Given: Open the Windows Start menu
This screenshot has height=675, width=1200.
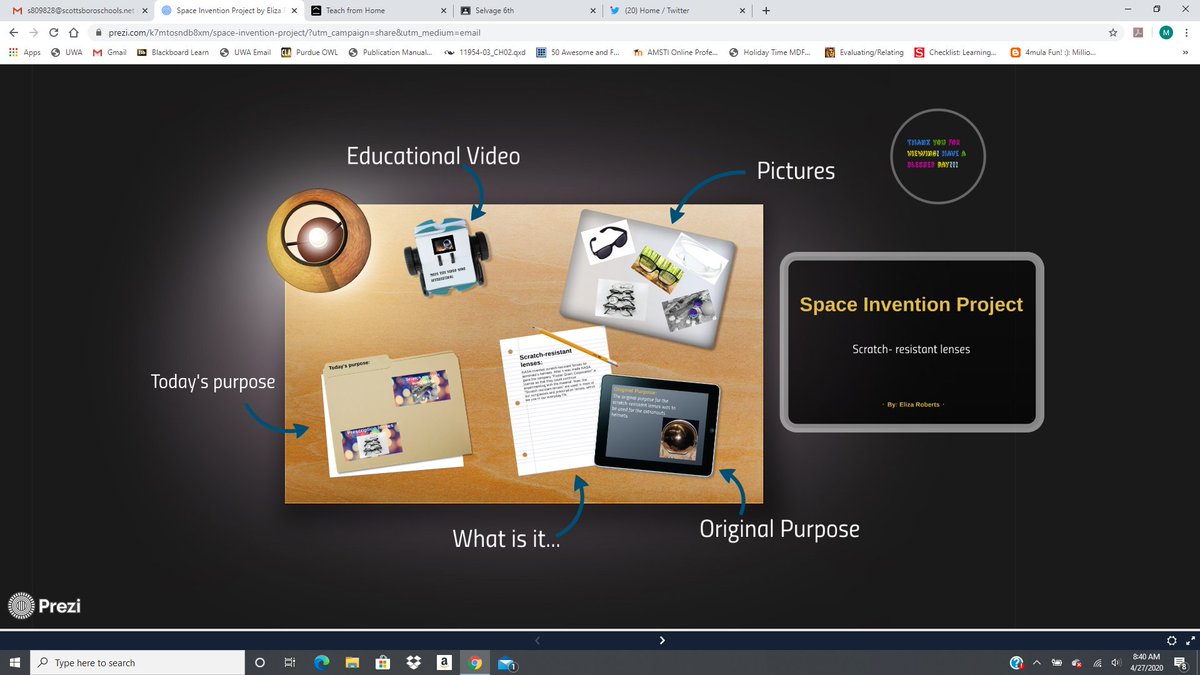Looking at the screenshot, I should [x=13, y=662].
